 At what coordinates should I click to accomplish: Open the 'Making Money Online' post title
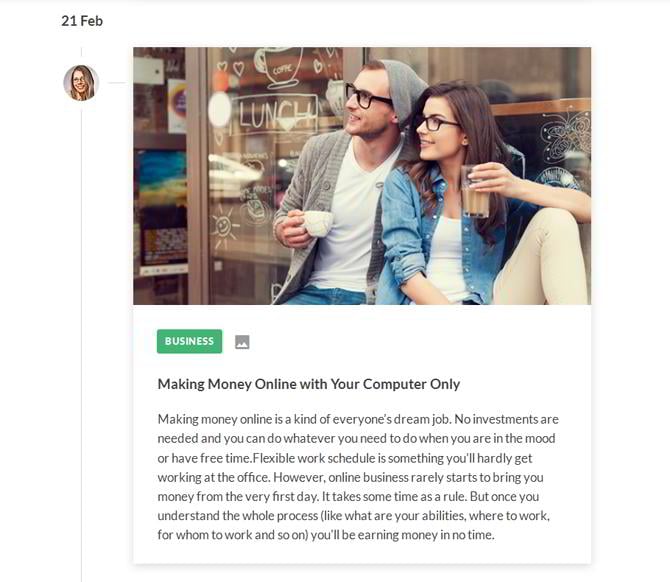[x=309, y=384]
